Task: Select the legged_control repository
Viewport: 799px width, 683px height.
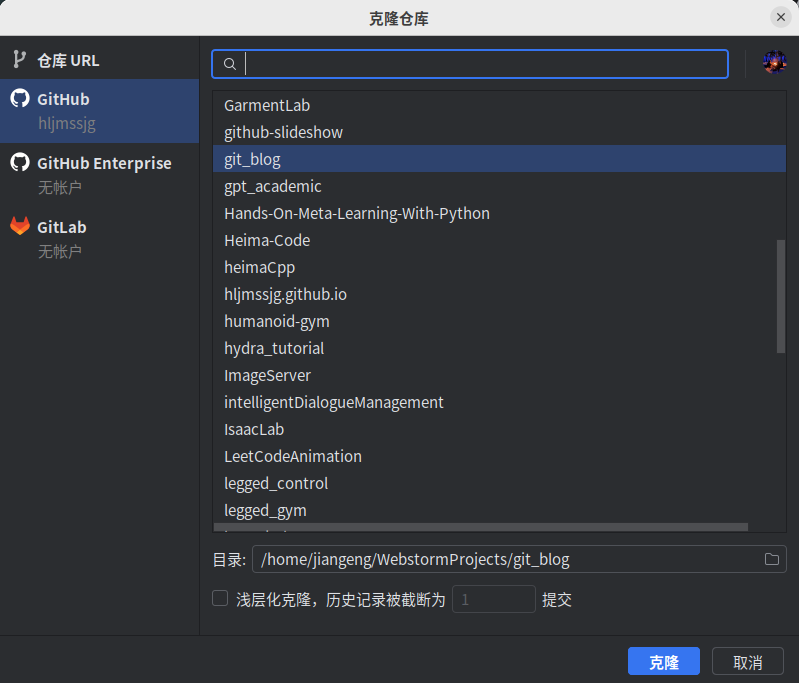Action: point(499,483)
